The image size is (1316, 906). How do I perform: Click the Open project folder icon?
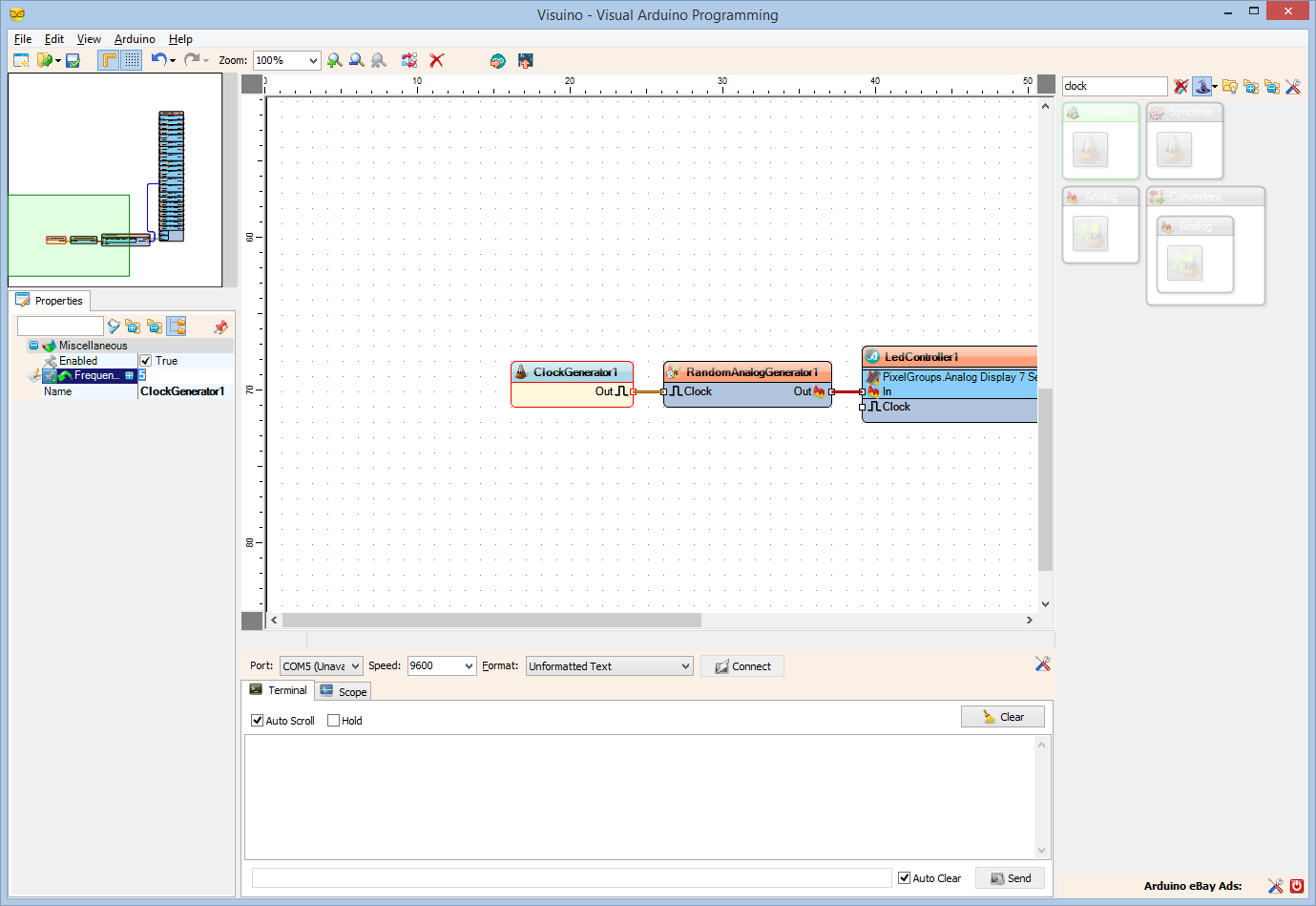tap(44, 60)
